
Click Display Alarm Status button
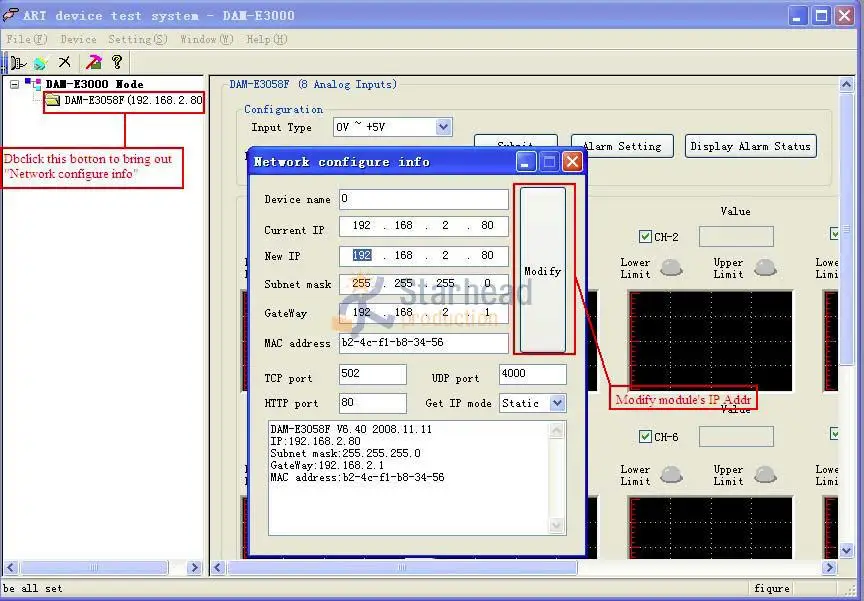point(750,146)
